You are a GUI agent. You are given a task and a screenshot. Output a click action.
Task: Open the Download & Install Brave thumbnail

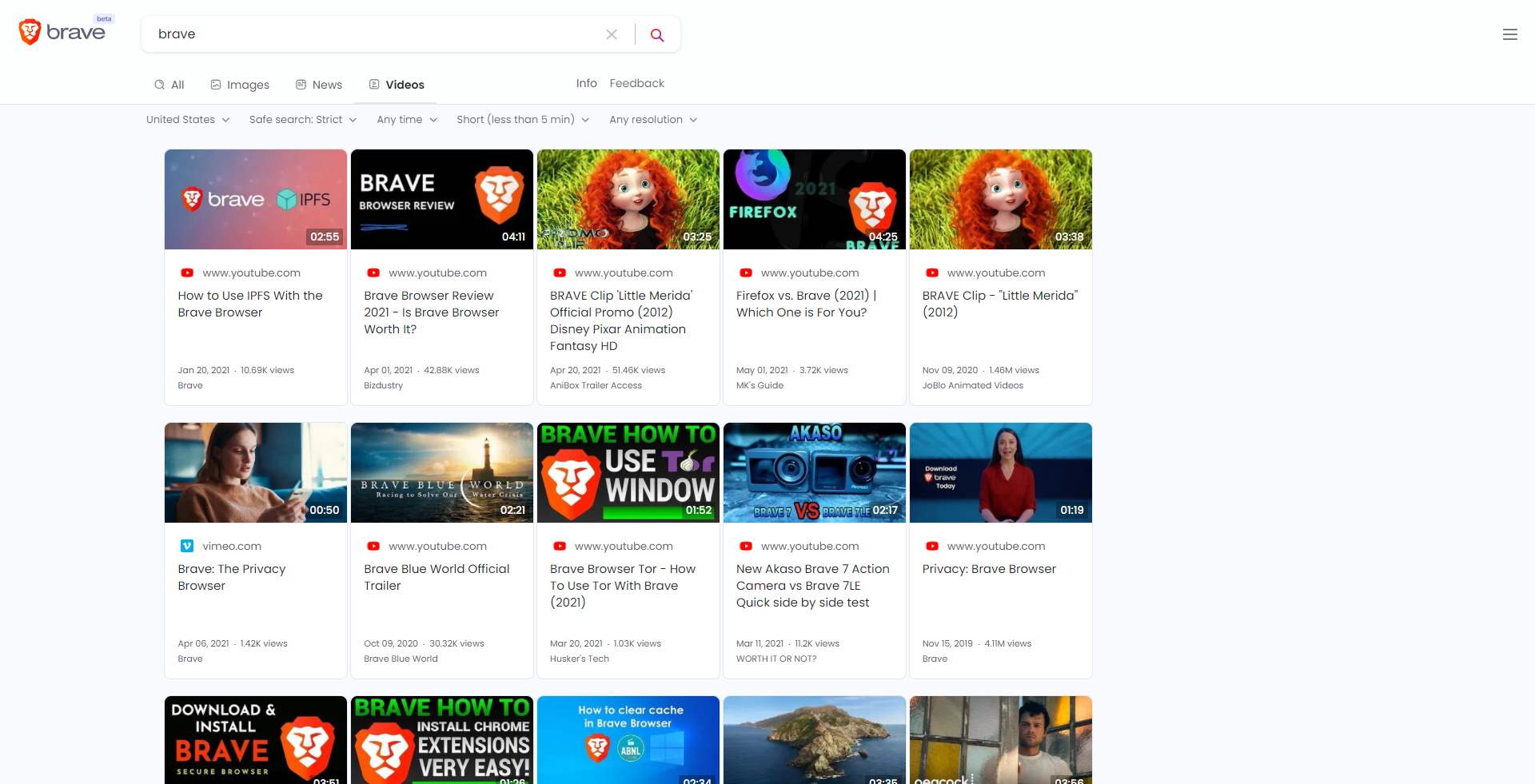[256, 740]
